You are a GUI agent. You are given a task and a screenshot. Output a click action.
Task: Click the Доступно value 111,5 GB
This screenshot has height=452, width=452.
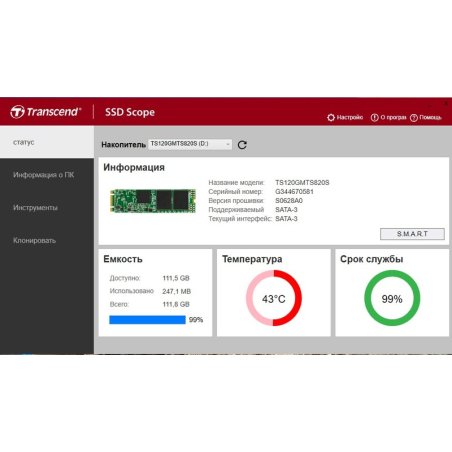pyautogui.click(x=176, y=278)
